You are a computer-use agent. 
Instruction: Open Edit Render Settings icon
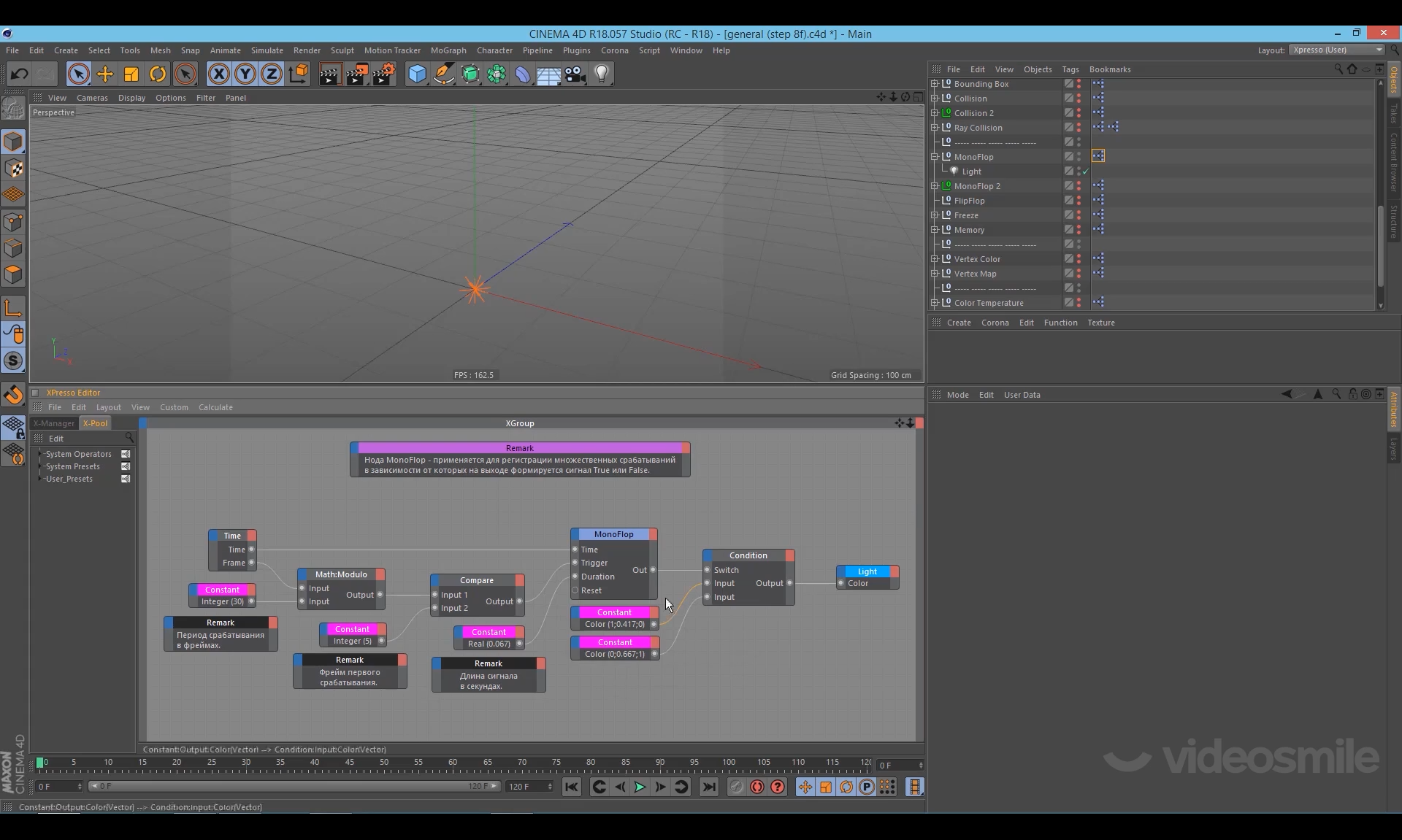384,74
